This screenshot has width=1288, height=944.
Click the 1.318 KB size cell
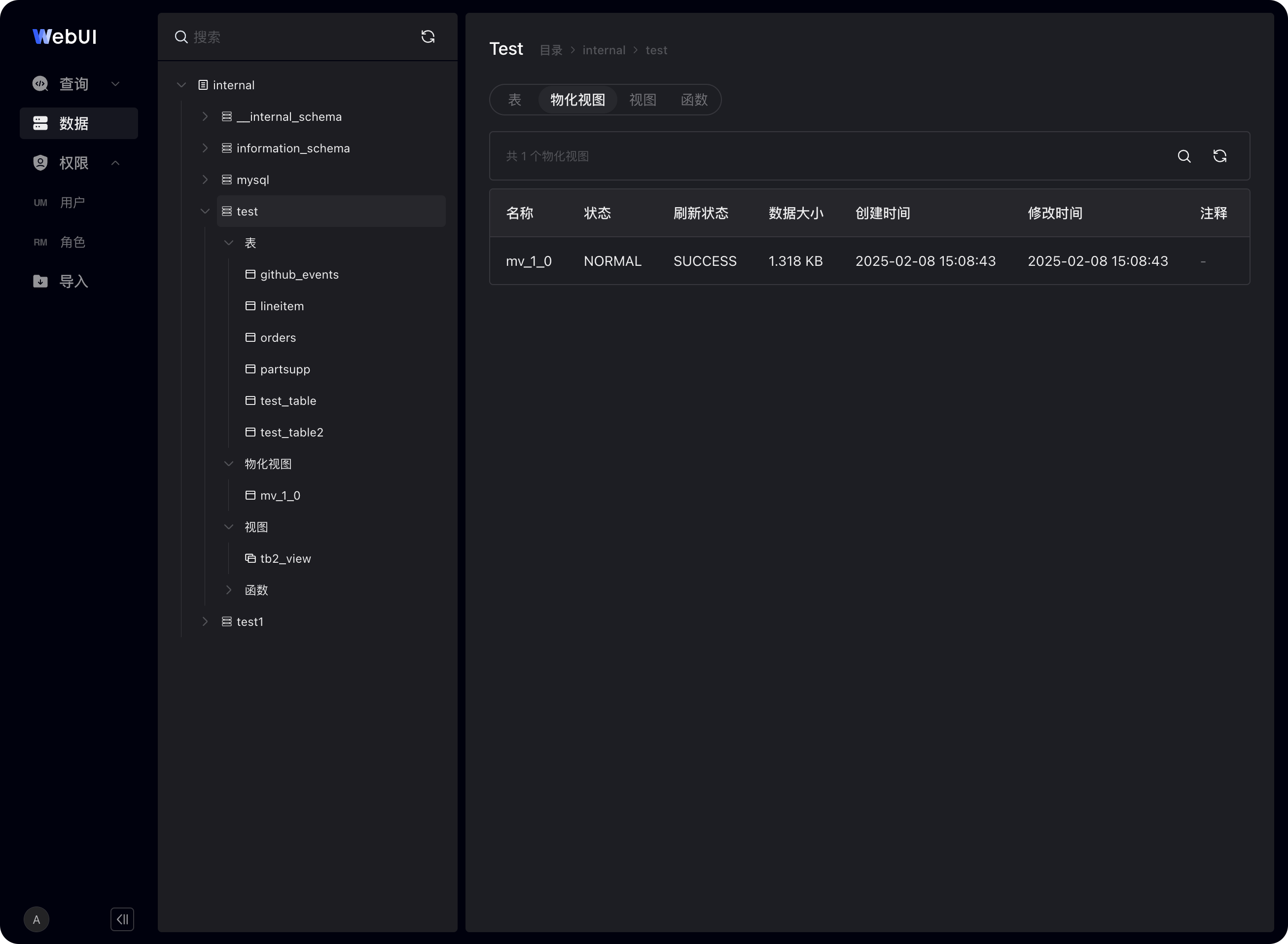pos(796,261)
